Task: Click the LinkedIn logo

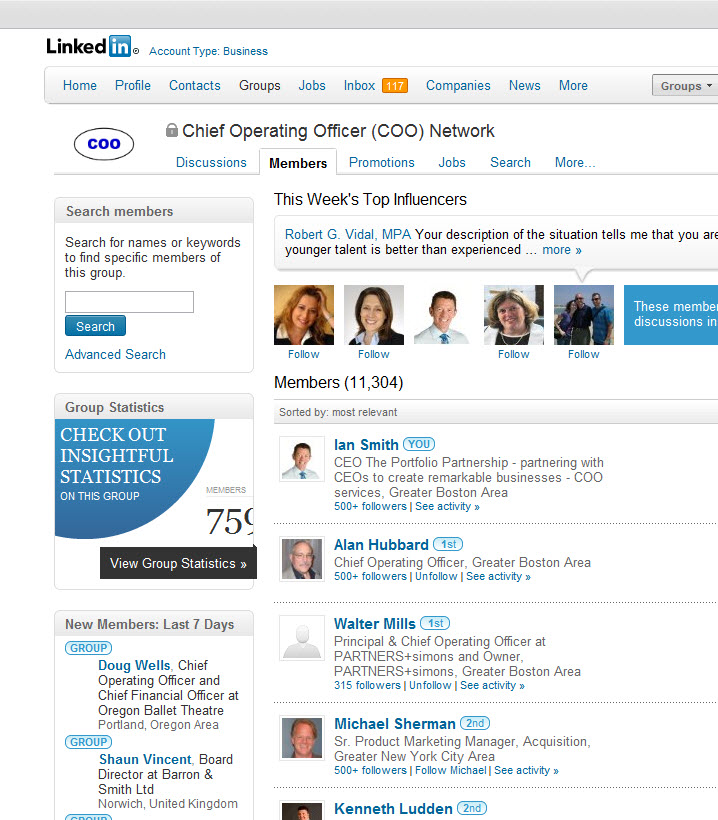Action: 92,47
